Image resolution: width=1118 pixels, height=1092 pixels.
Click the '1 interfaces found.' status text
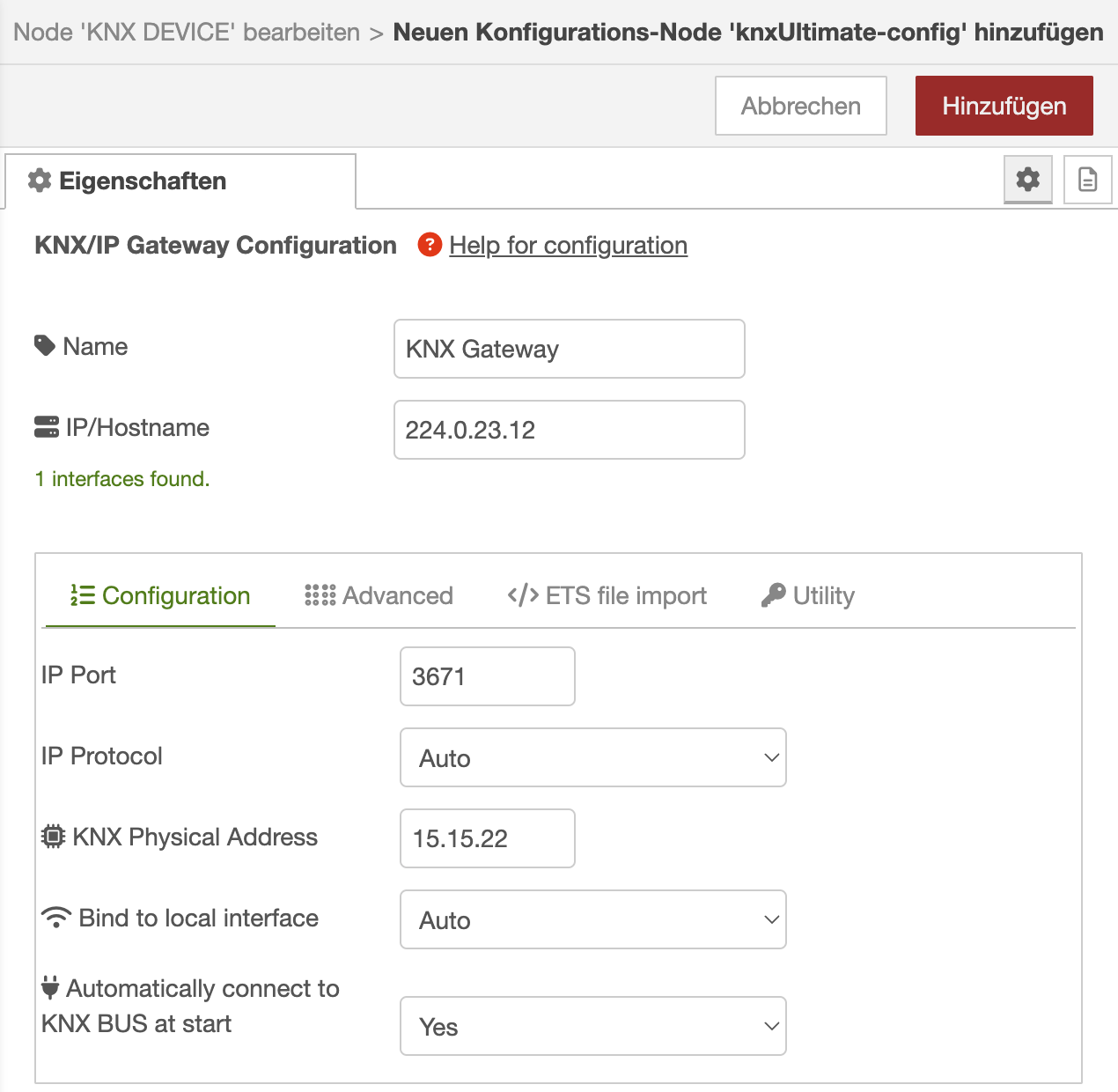(x=122, y=479)
